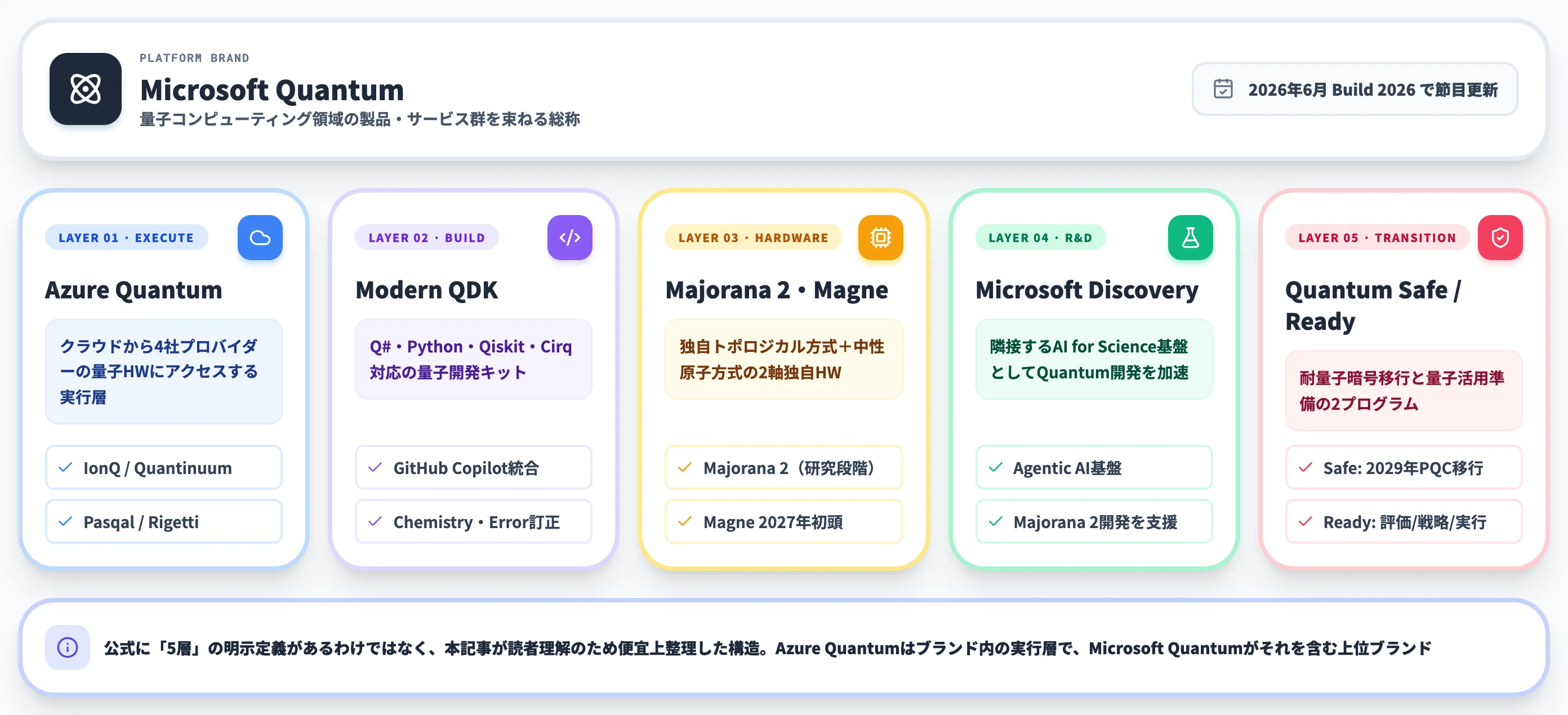Click the PLATFORM BRAND label

(x=195, y=58)
